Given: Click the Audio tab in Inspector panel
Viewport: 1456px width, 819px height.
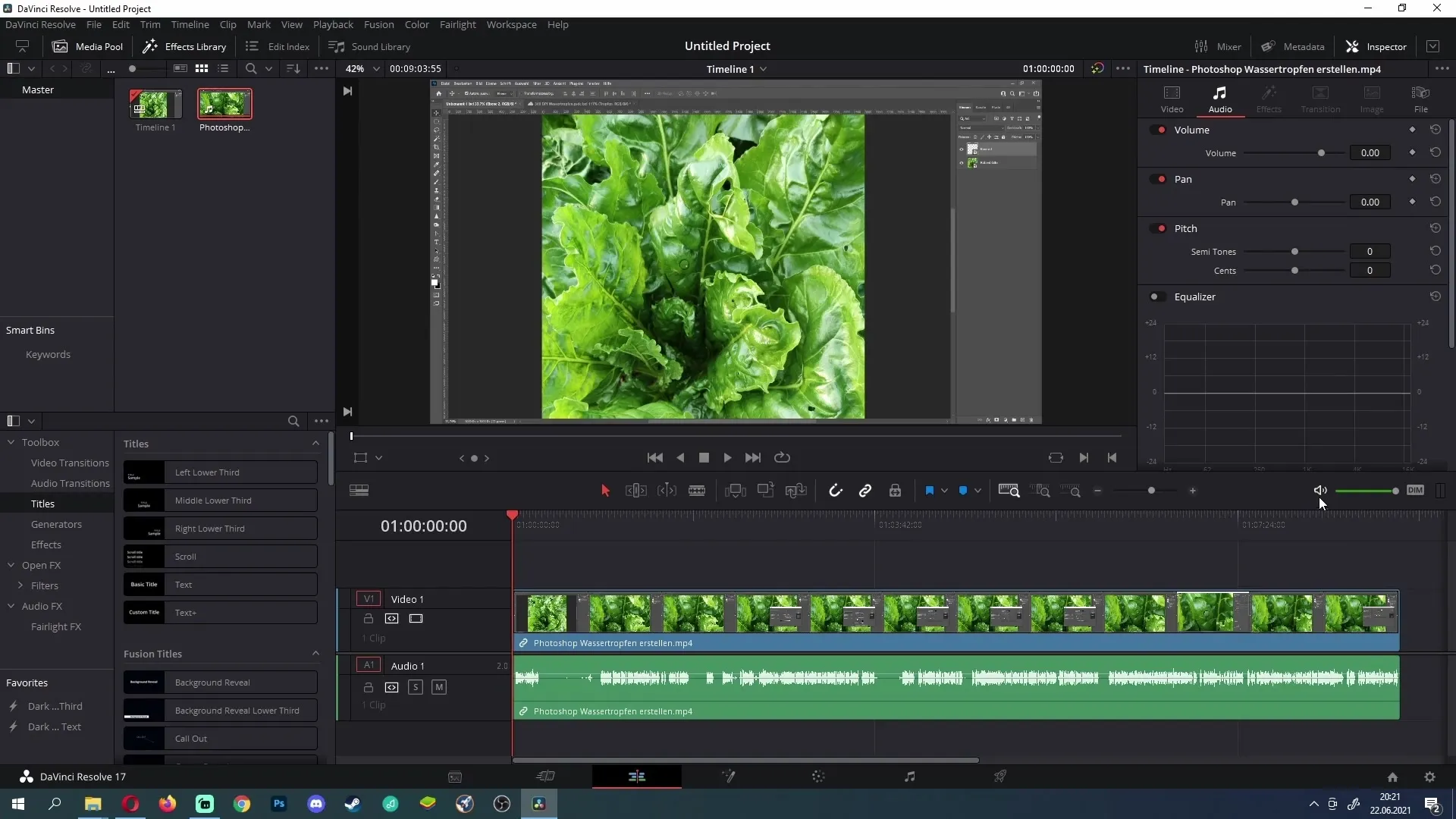Looking at the screenshot, I should [1221, 98].
